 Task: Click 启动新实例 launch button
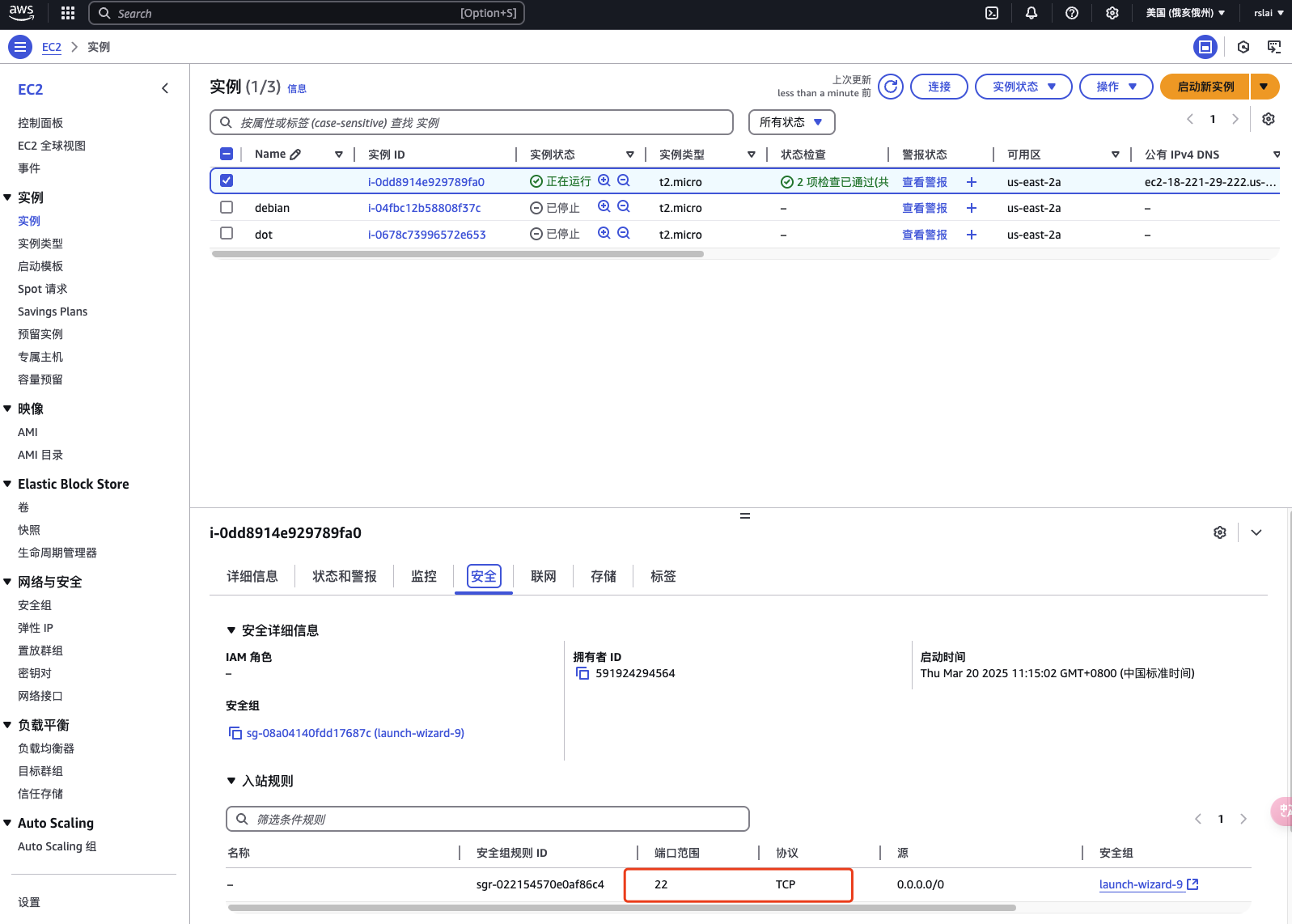[1205, 87]
